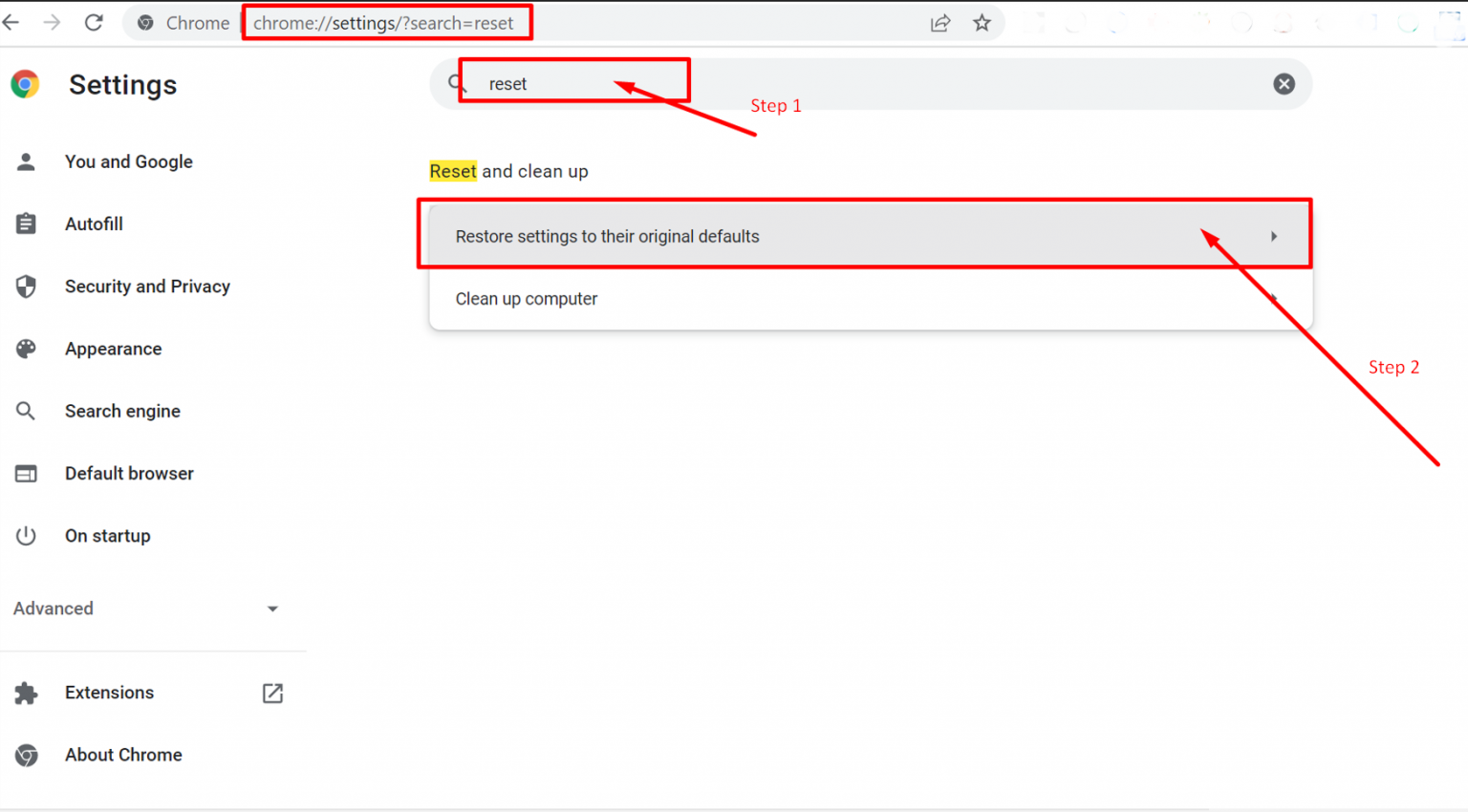
Task: Click the share page icon
Action: tap(940, 24)
